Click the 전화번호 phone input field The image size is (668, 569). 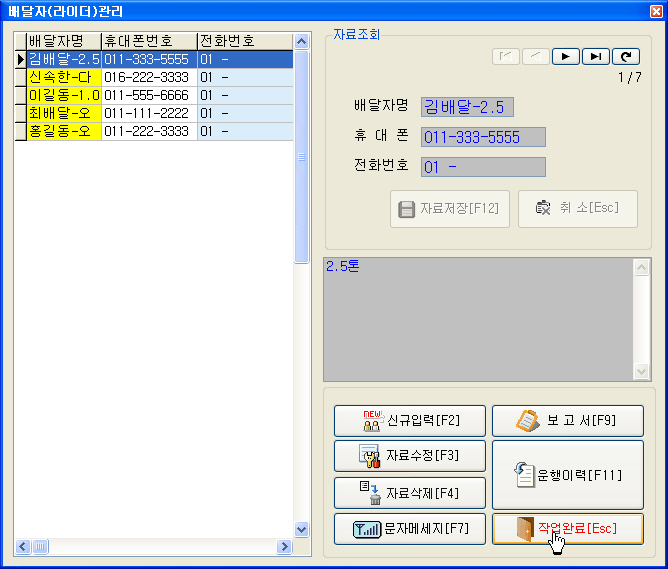click(483, 167)
